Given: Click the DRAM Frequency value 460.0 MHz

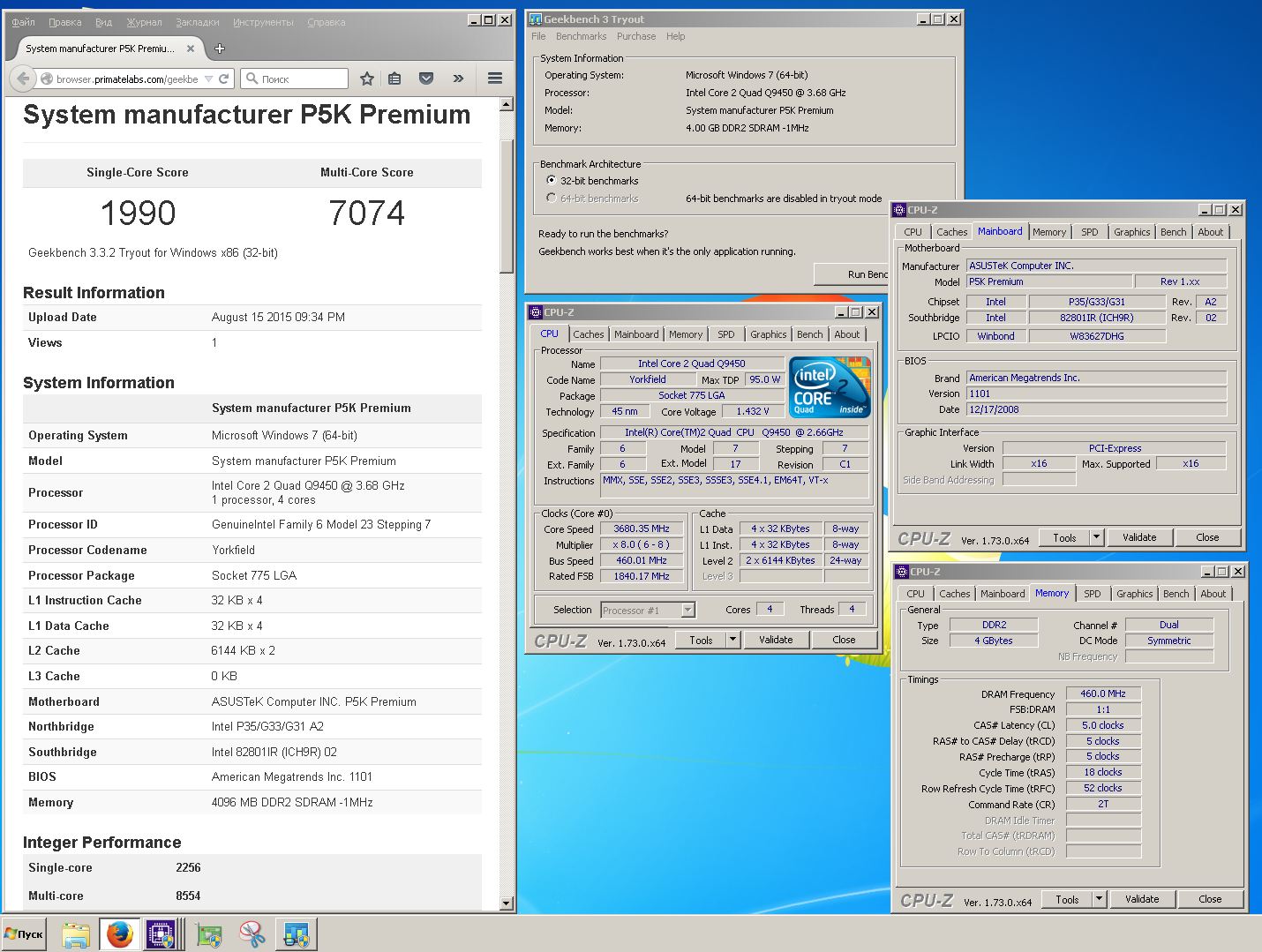Looking at the screenshot, I should tap(1103, 693).
